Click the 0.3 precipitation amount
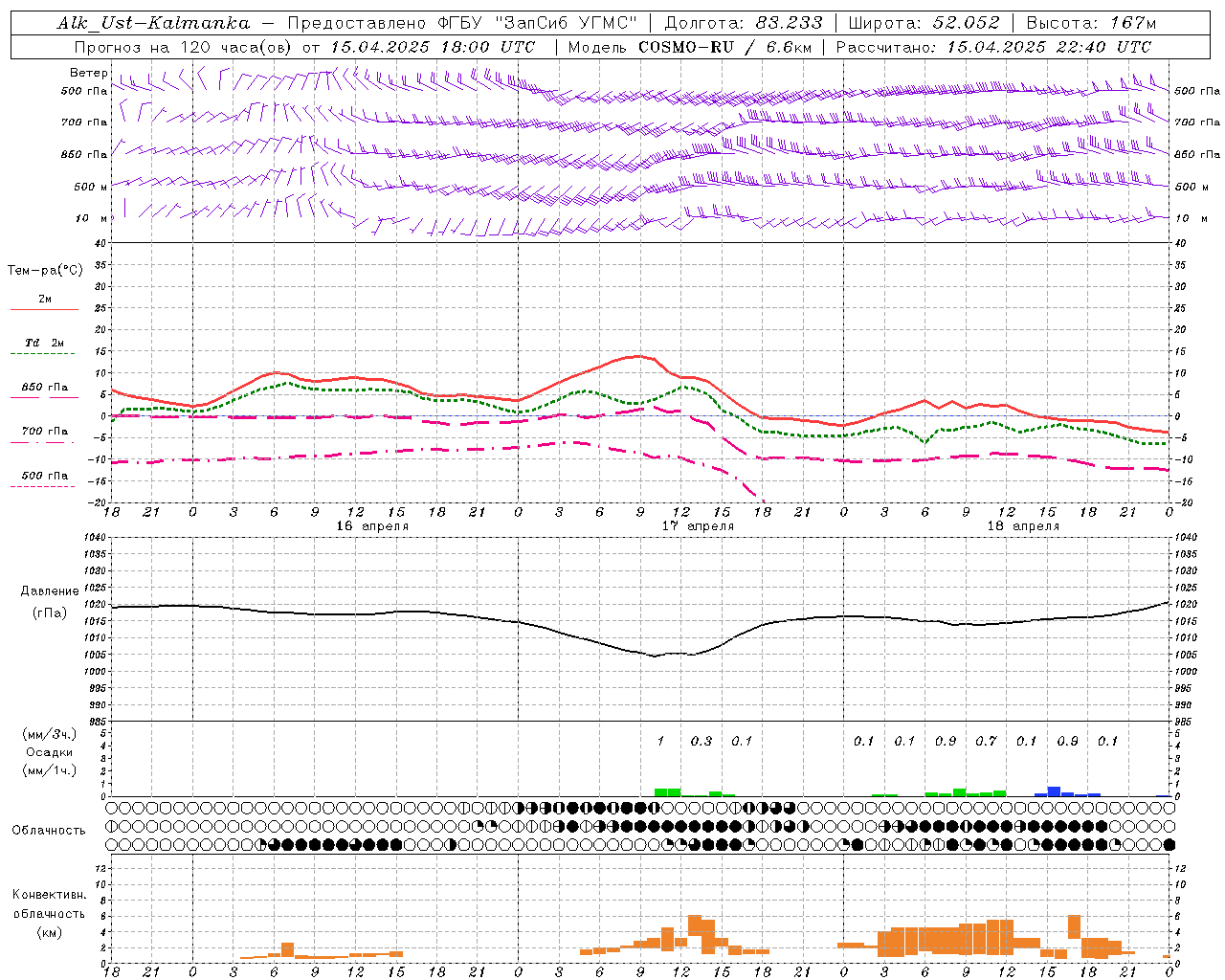The width and height of the screenshot is (1225, 980). (x=702, y=741)
